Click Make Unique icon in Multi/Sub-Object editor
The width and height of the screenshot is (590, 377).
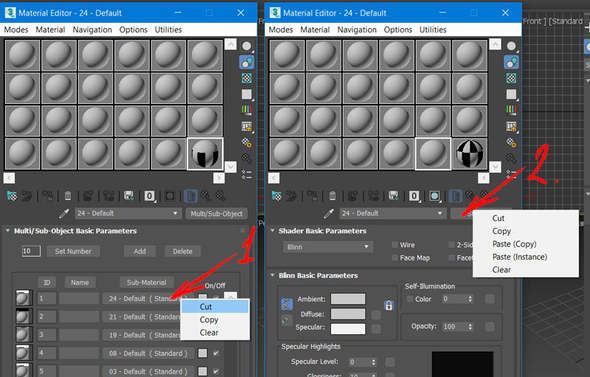click(x=109, y=196)
